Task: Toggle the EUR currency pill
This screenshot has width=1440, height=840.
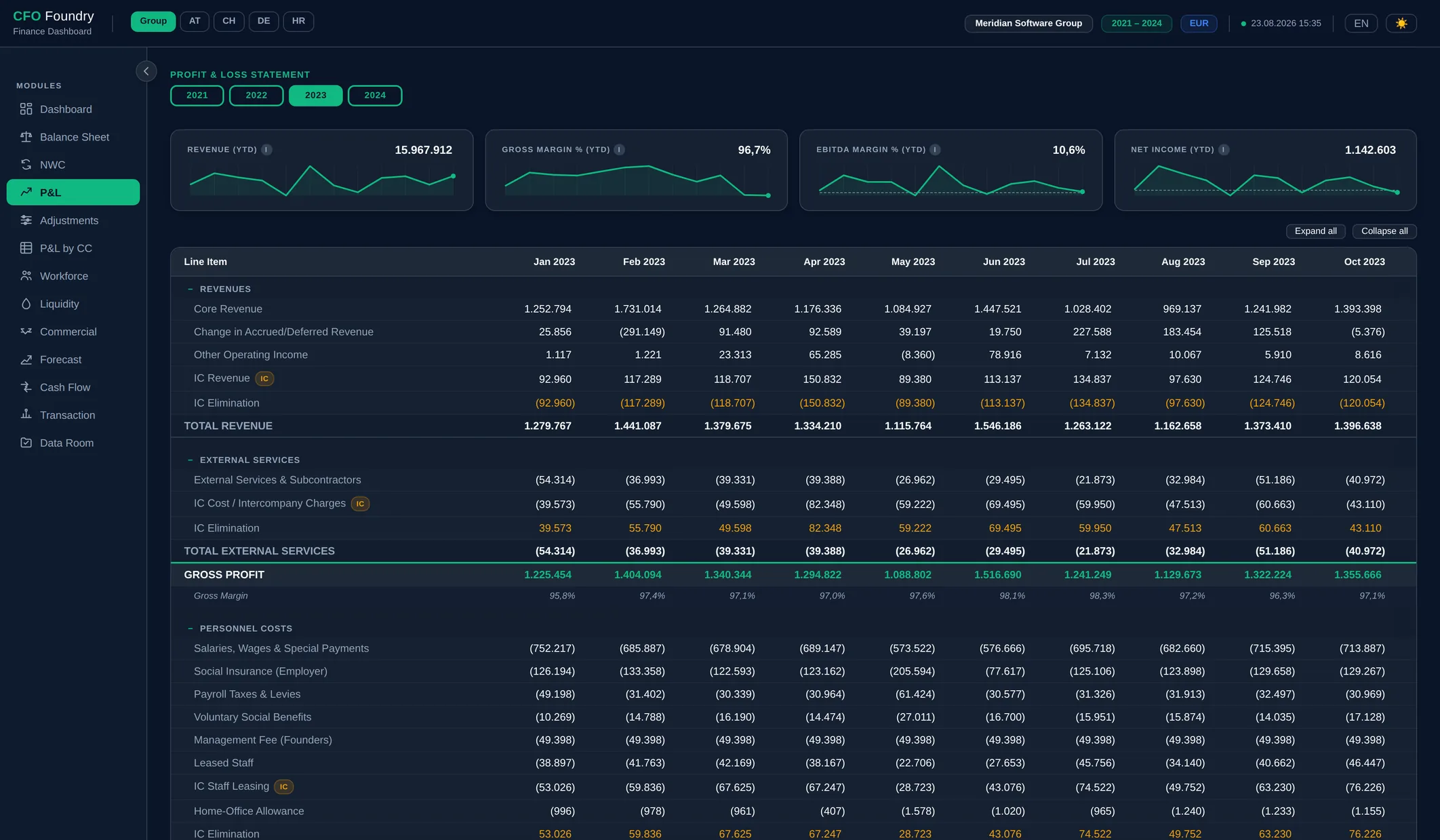Action: (1199, 24)
